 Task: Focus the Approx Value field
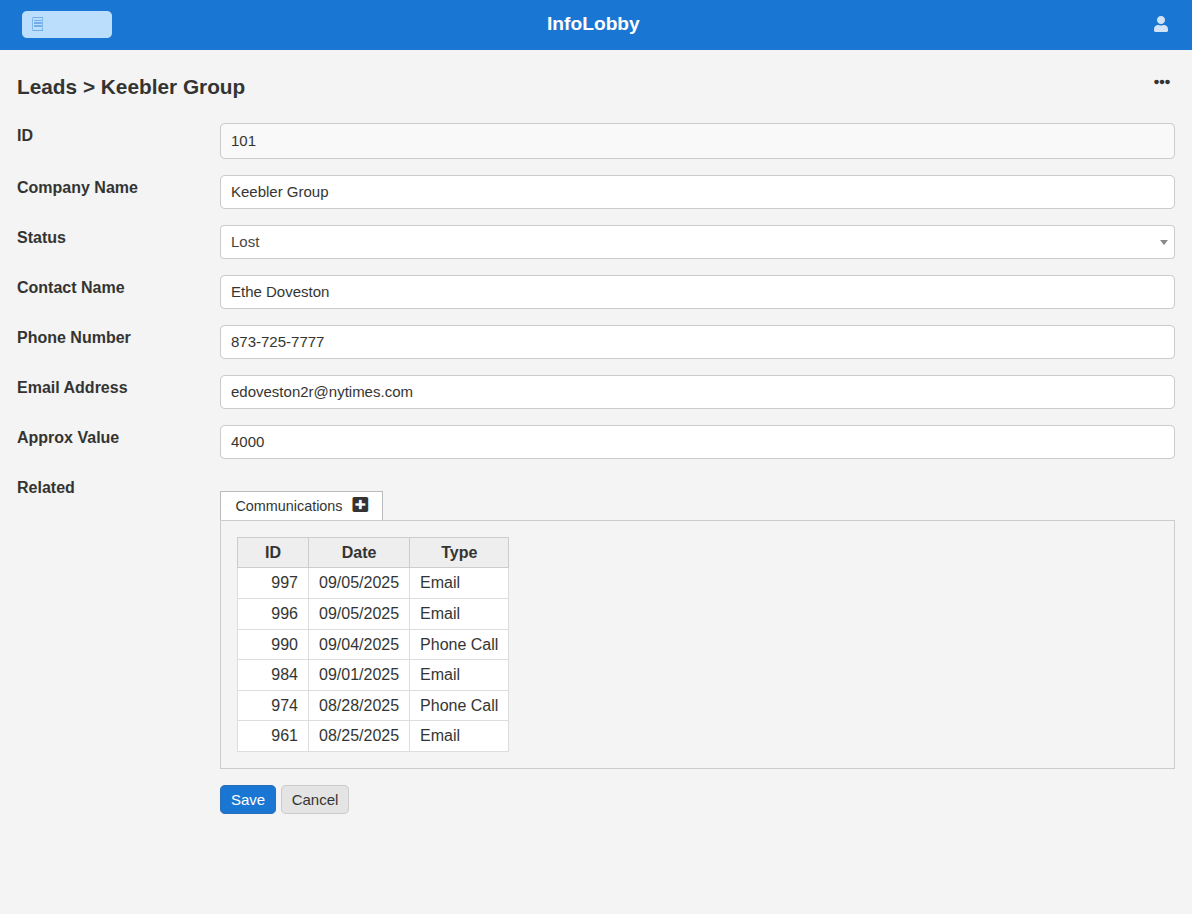pyautogui.click(x=696, y=442)
